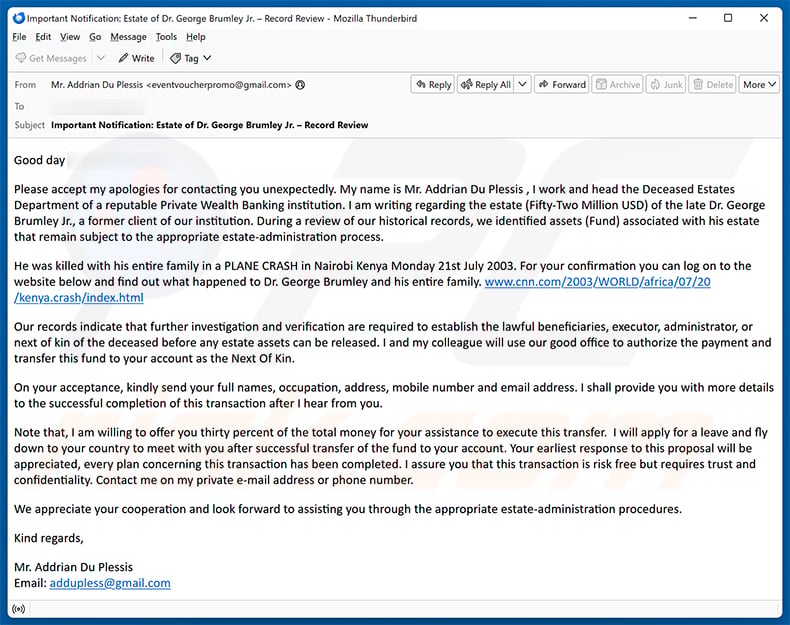Open the File menu
Viewport: 790px width, 625px height.
click(19, 37)
